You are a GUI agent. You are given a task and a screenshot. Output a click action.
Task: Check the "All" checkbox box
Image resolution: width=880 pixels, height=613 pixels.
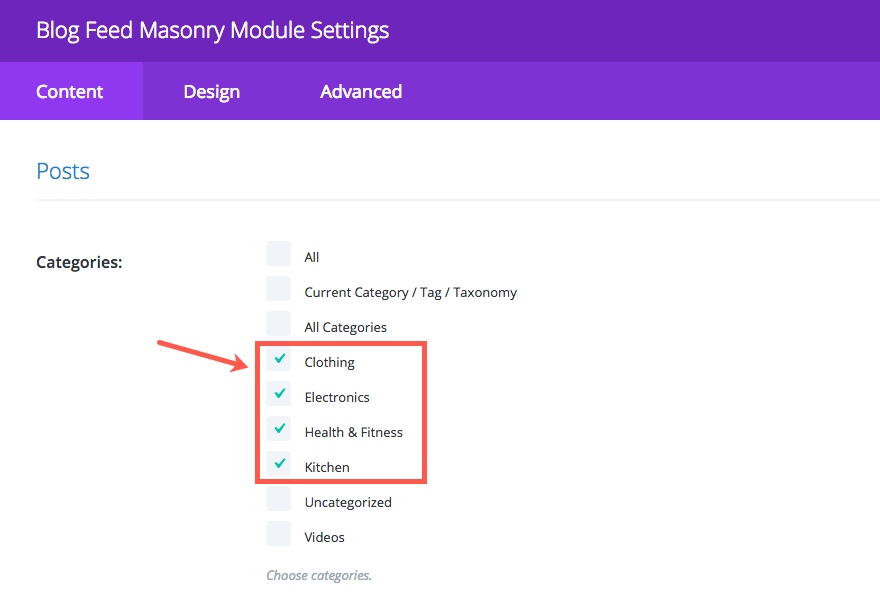279,254
